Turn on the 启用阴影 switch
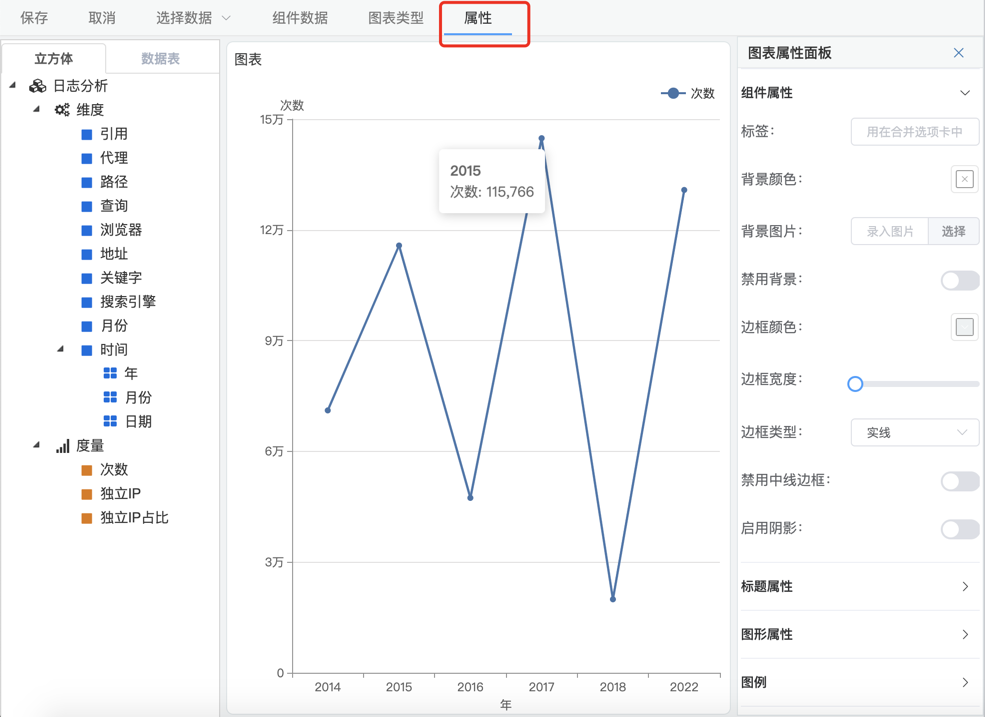Viewport: 985px width, 717px height. [x=959, y=529]
